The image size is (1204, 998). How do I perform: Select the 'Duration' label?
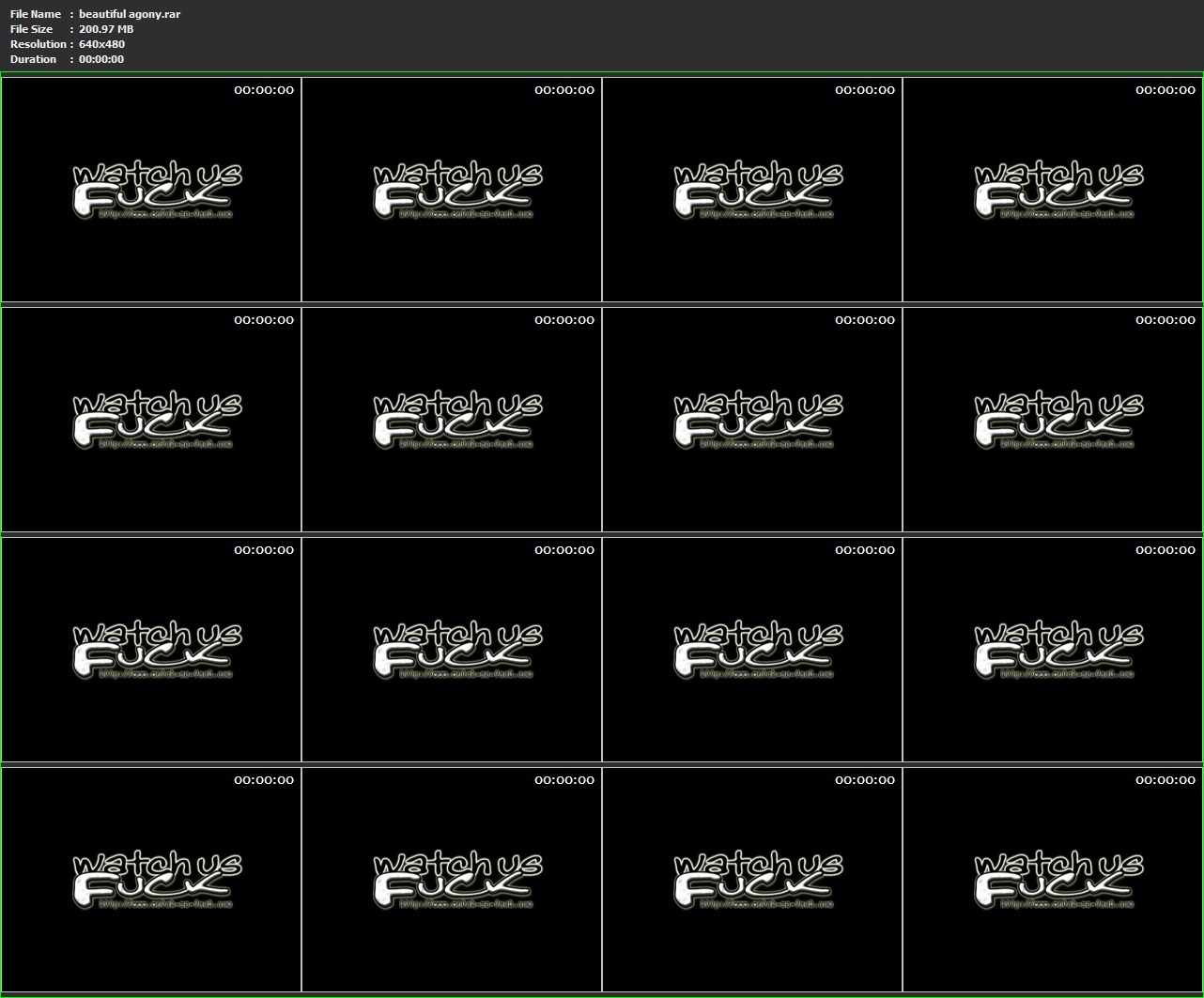(x=34, y=59)
